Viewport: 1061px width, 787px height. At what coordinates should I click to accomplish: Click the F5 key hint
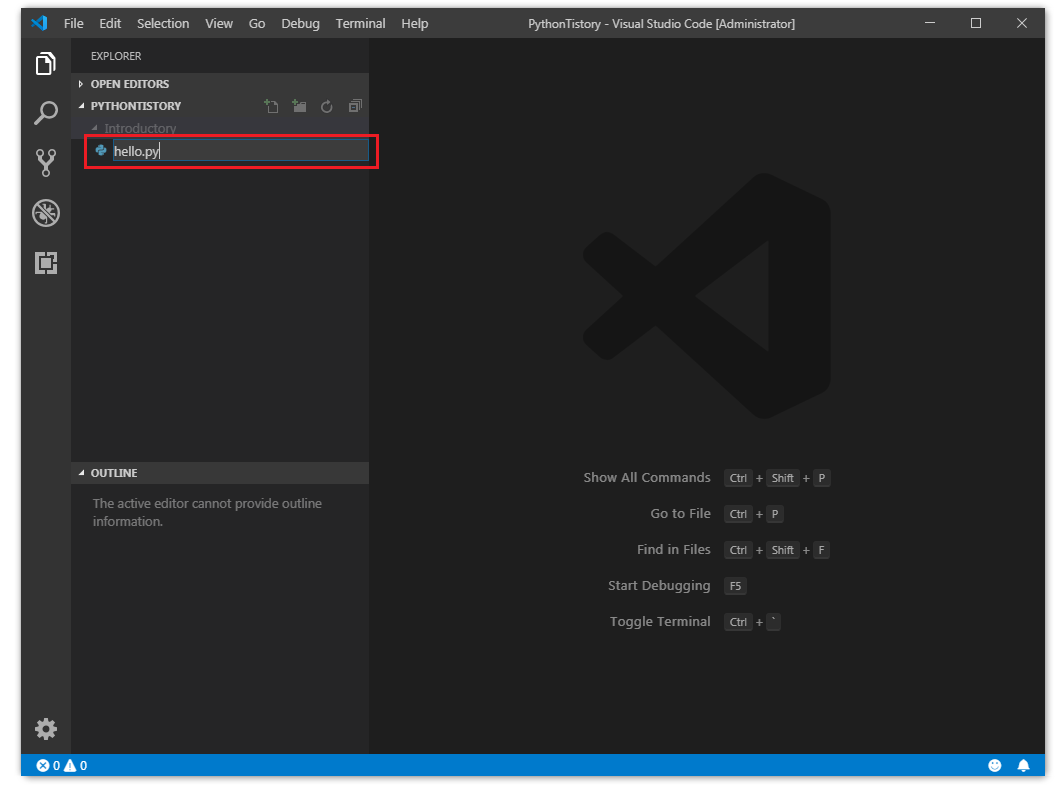[735, 586]
